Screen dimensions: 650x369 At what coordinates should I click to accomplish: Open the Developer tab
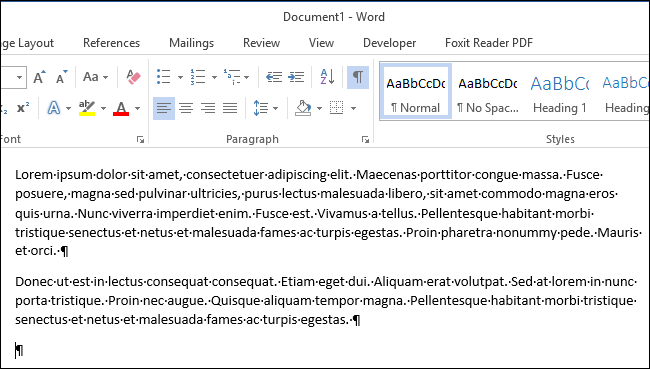(x=390, y=43)
